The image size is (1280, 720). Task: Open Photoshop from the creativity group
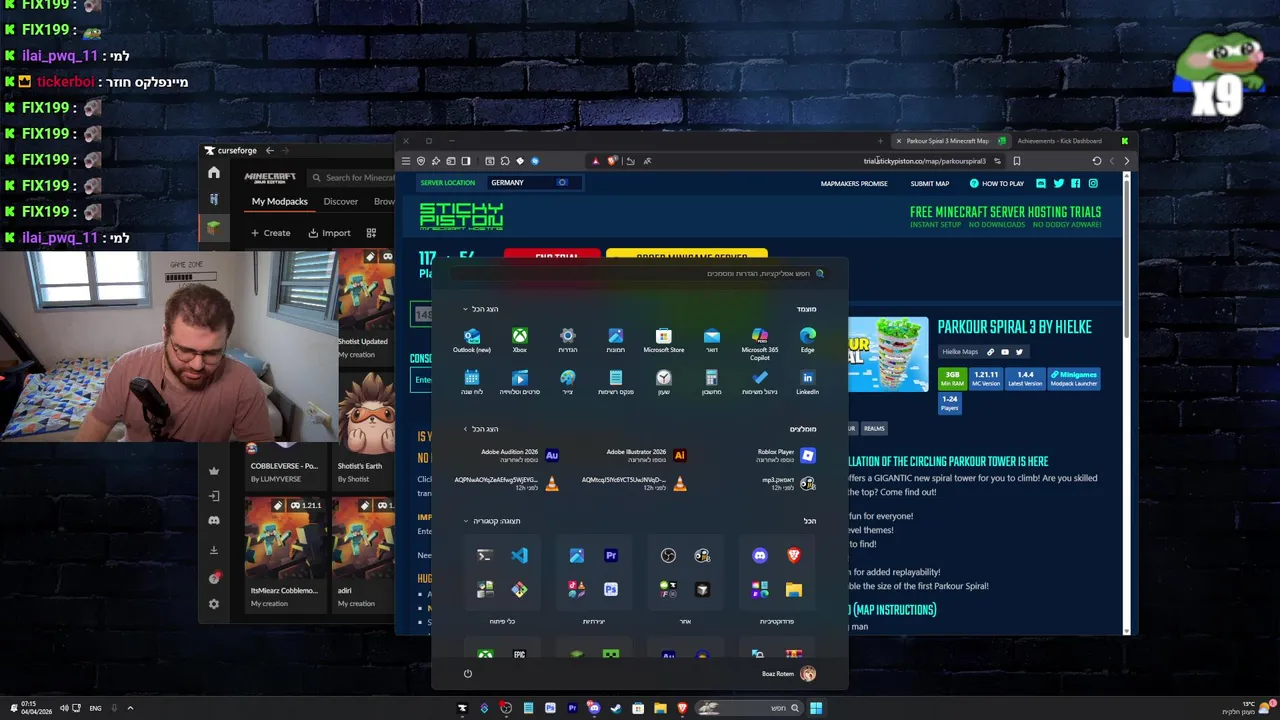[x=611, y=590]
